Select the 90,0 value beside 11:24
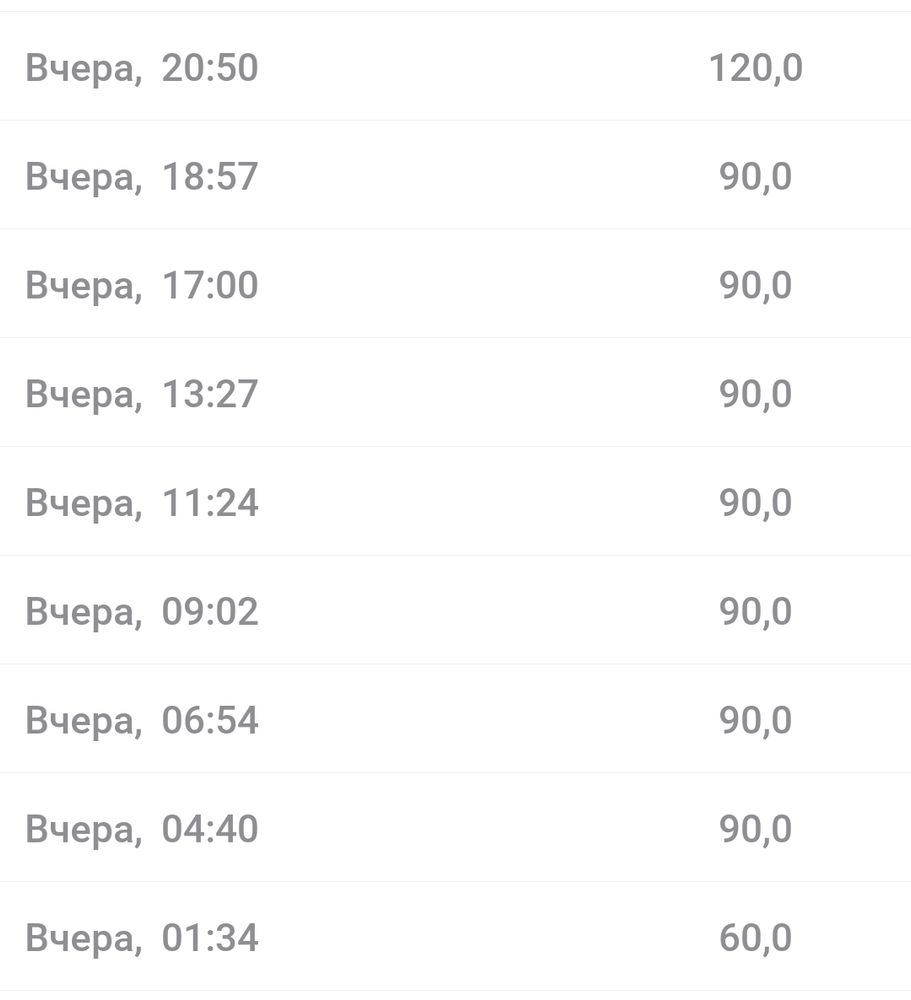The height and width of the screenshot is (1000, 911). pos(755,503)
